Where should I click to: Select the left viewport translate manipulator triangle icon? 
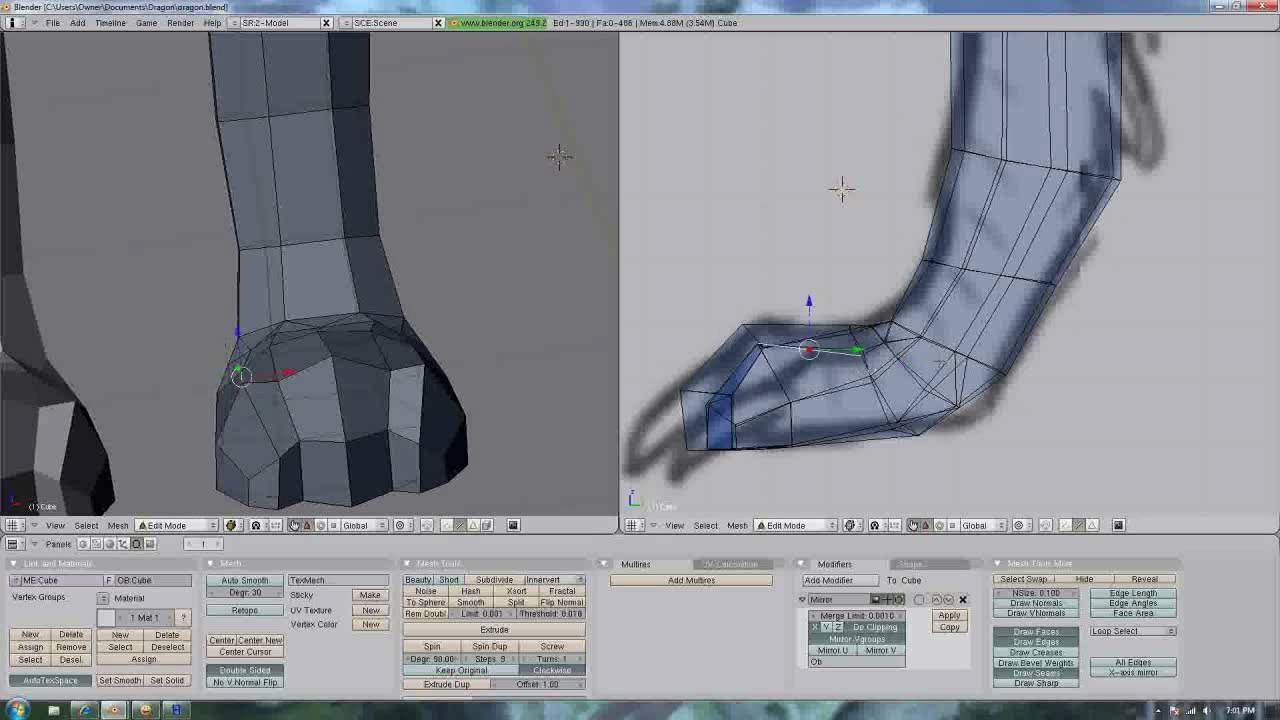307,525
